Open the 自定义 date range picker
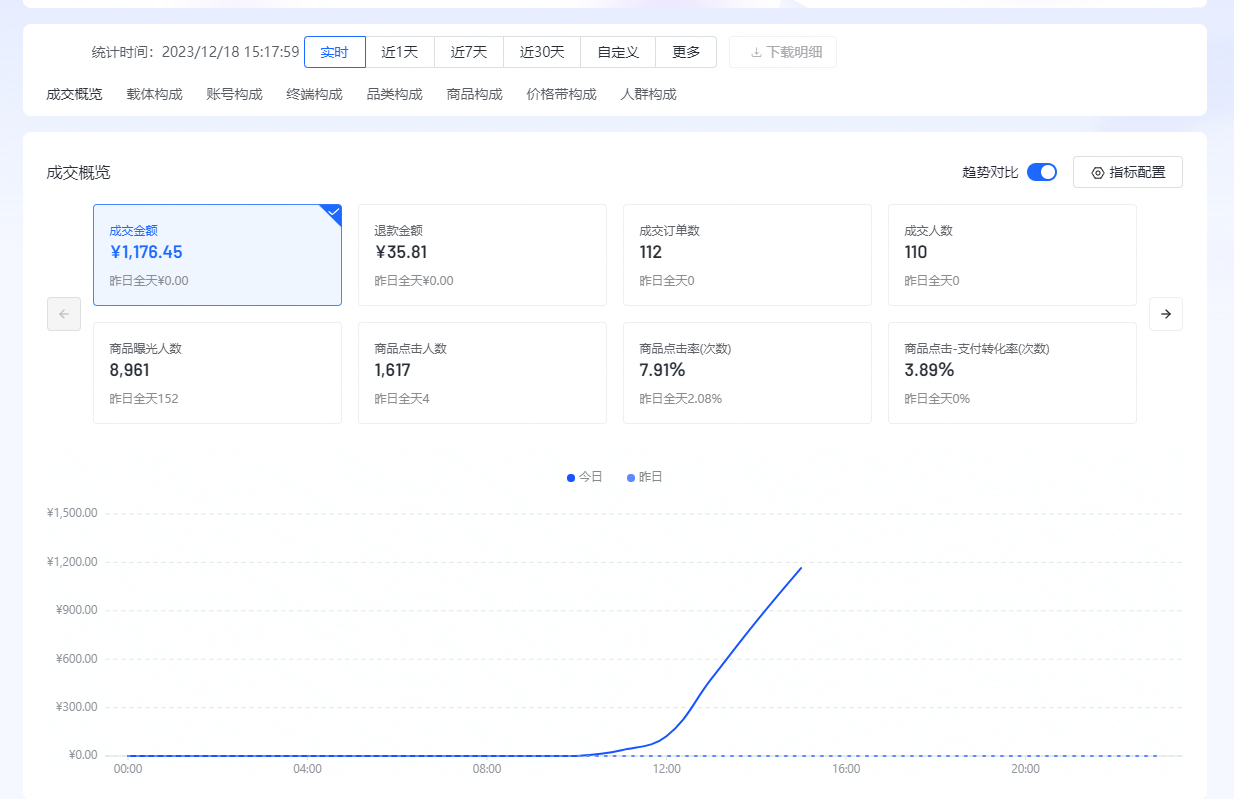Viewport: 1234px width, 799px height. (x=618, y=52)
